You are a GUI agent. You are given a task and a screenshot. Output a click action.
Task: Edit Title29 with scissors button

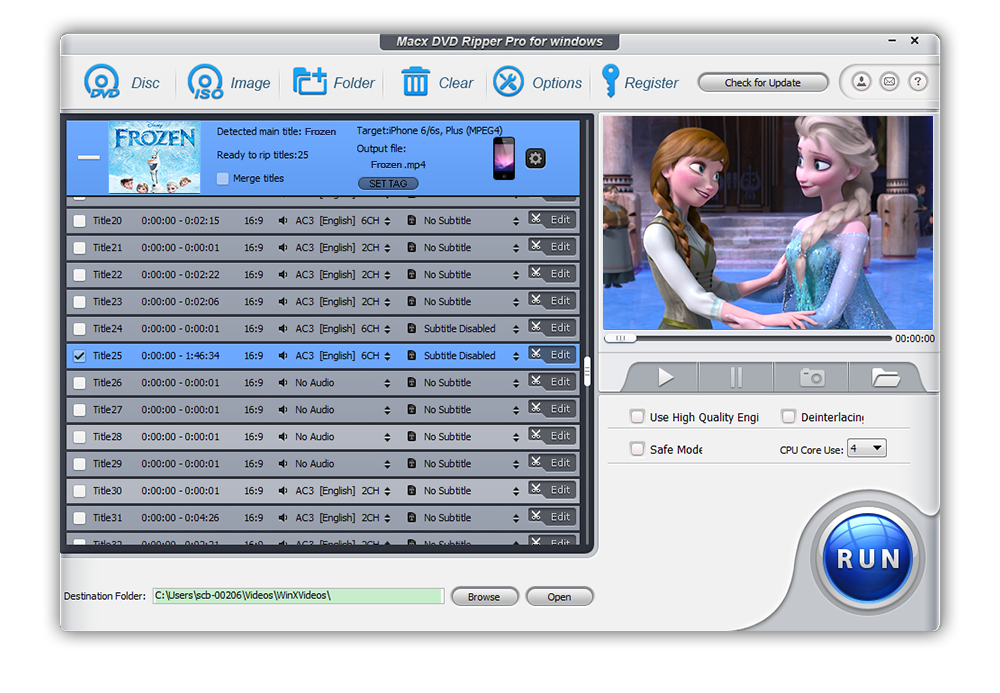point(552,463)
